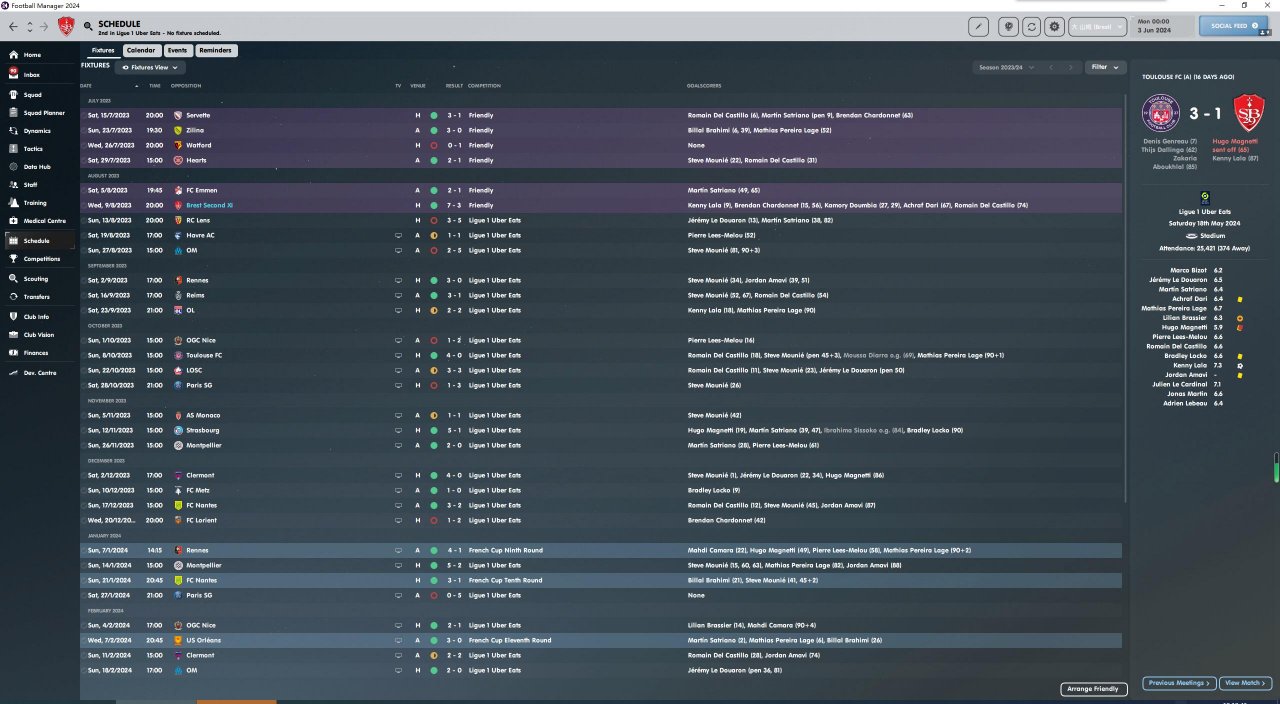This screenshot has width=1280, height=704.
Task: Open Dynamics from the sidebar
Action: pos(40,131)
